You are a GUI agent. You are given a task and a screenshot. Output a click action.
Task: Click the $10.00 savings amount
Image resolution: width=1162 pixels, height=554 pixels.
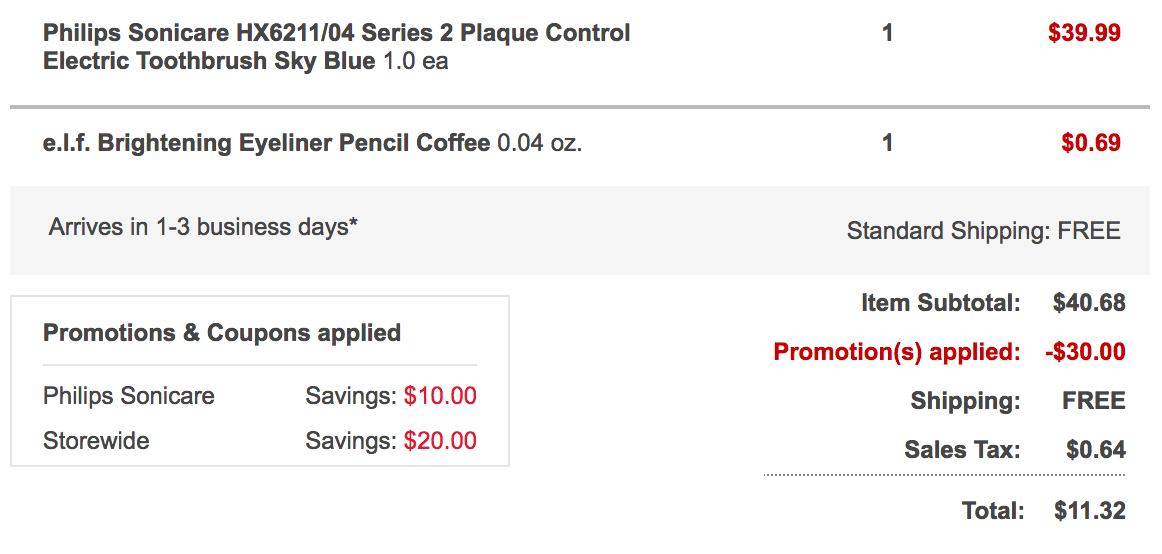[440, 396]
